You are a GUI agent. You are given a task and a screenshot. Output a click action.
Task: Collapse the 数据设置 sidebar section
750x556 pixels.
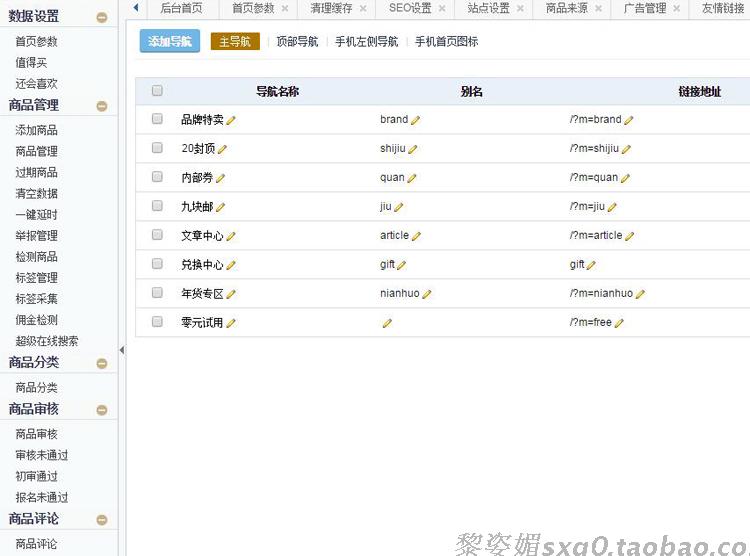(x=102, y=17)
